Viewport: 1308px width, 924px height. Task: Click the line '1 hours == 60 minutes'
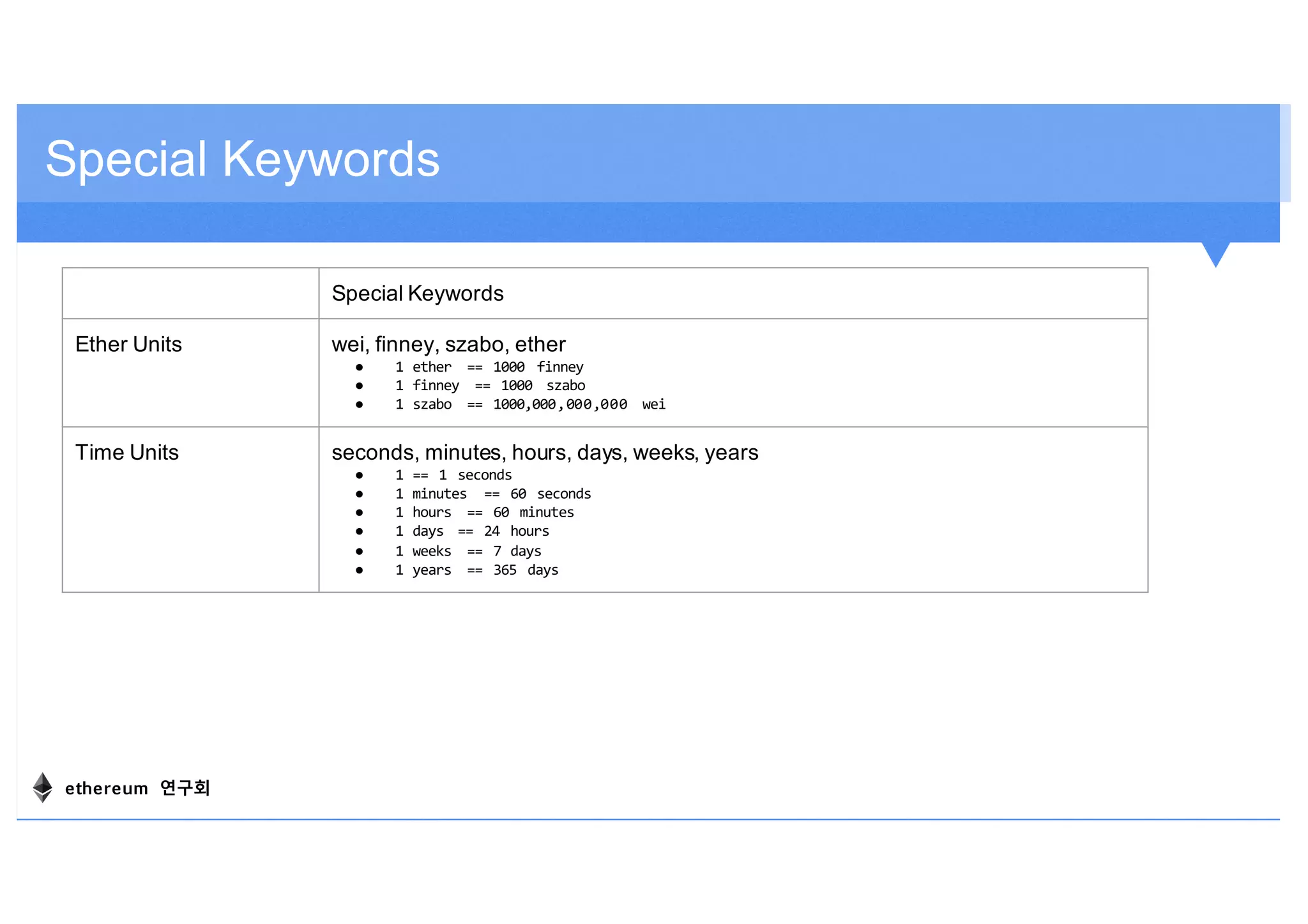[484, 512]
